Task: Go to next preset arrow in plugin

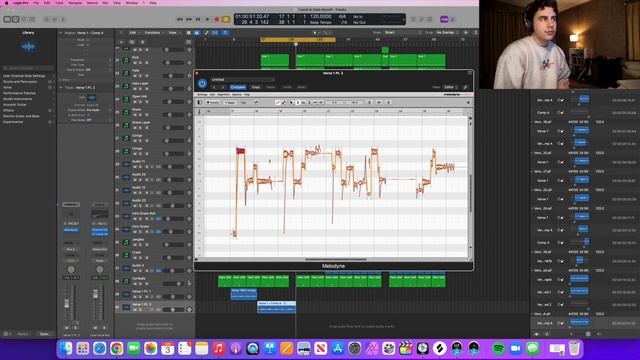Action: click(223, 87)
